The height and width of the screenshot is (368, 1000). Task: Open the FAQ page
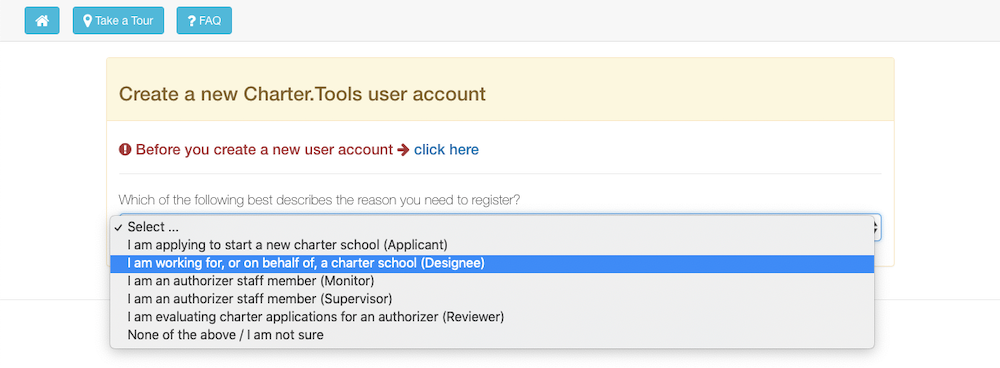[204, 20]
